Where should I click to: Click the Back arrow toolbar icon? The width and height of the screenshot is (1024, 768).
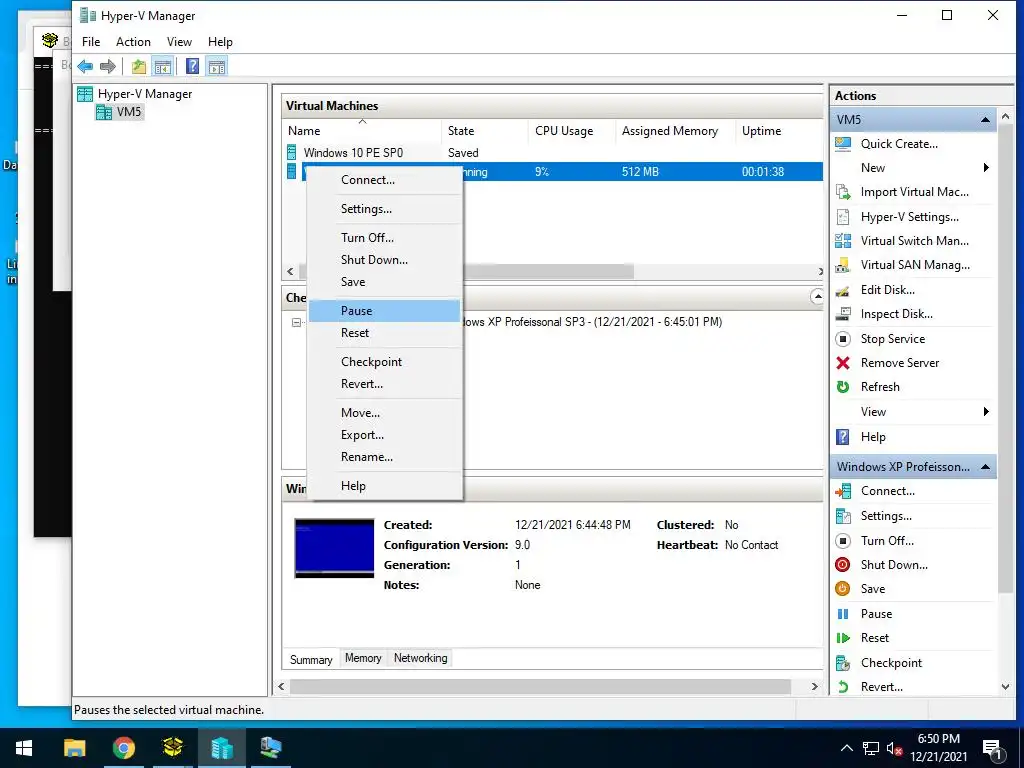[85, 66]
